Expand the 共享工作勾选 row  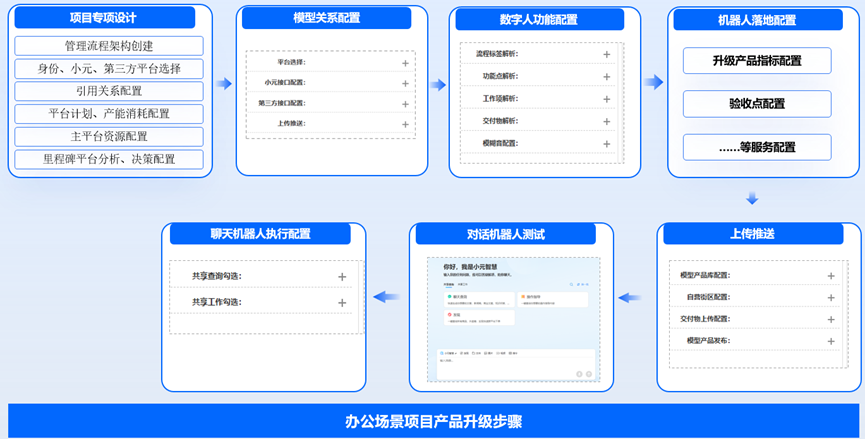point(342,302)
